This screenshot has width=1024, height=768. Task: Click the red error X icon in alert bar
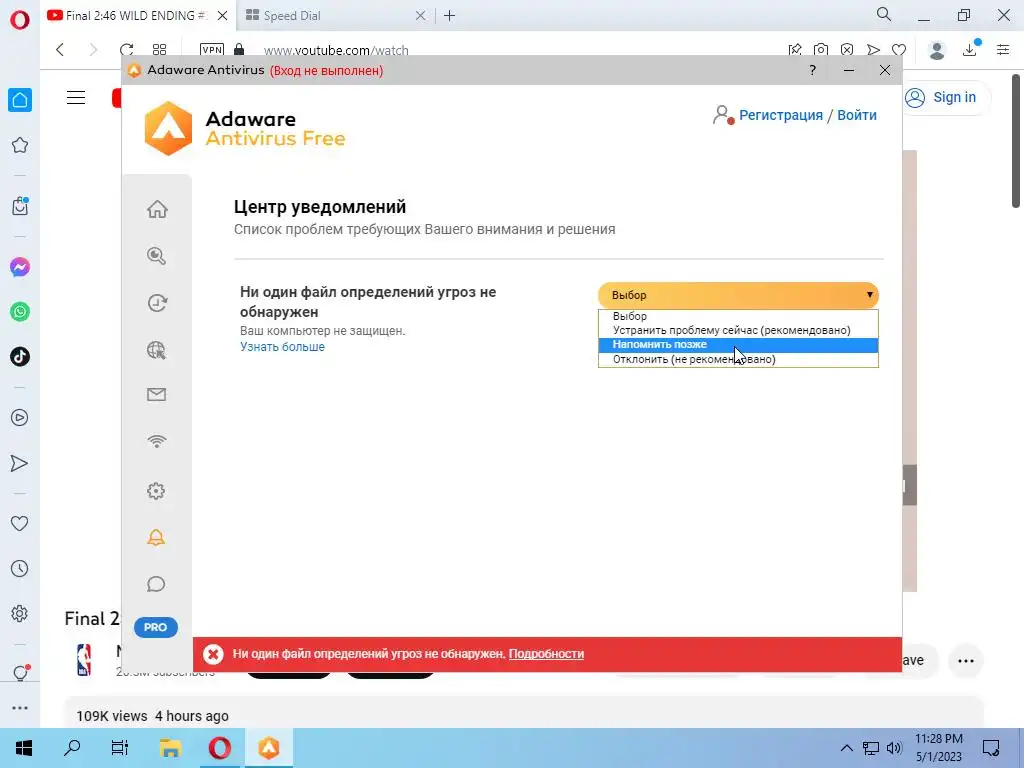pos(213,654)
